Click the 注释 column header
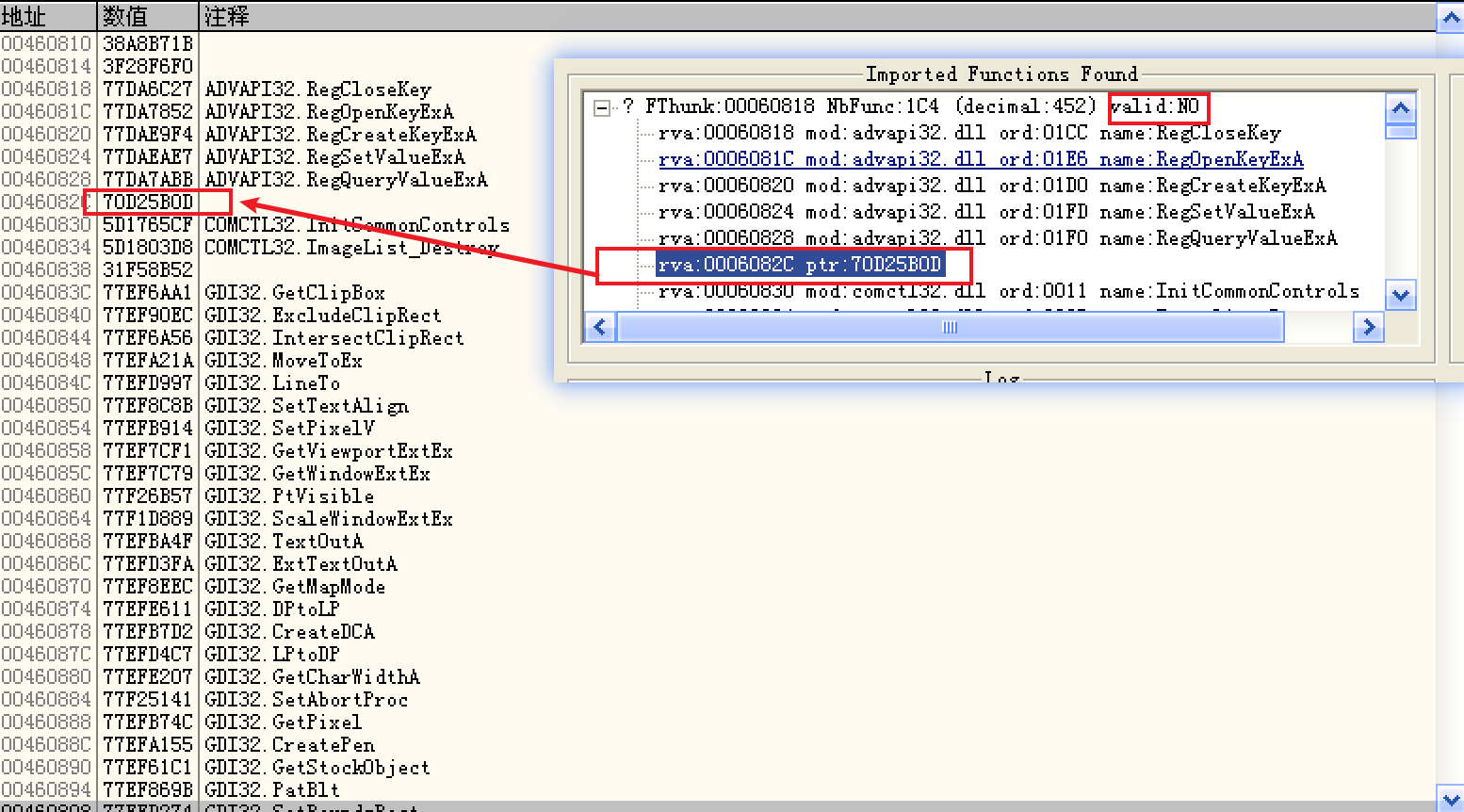1464x812 pixels. [226, 16]
